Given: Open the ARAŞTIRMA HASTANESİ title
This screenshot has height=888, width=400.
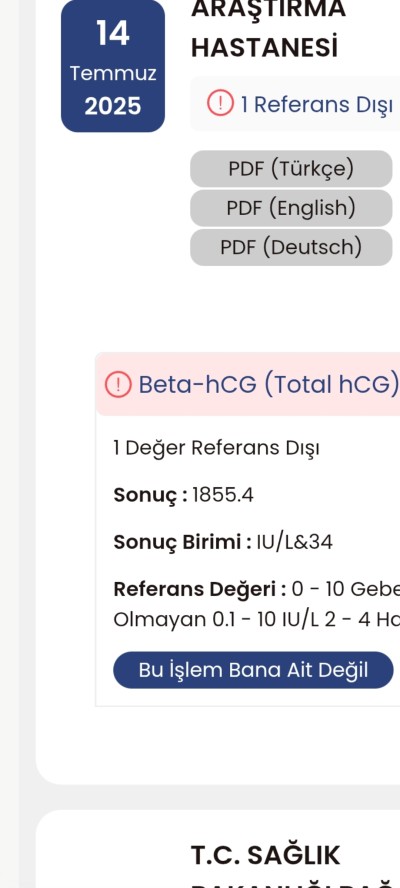Looking at the screenshot, I should (x=268, y=28).
